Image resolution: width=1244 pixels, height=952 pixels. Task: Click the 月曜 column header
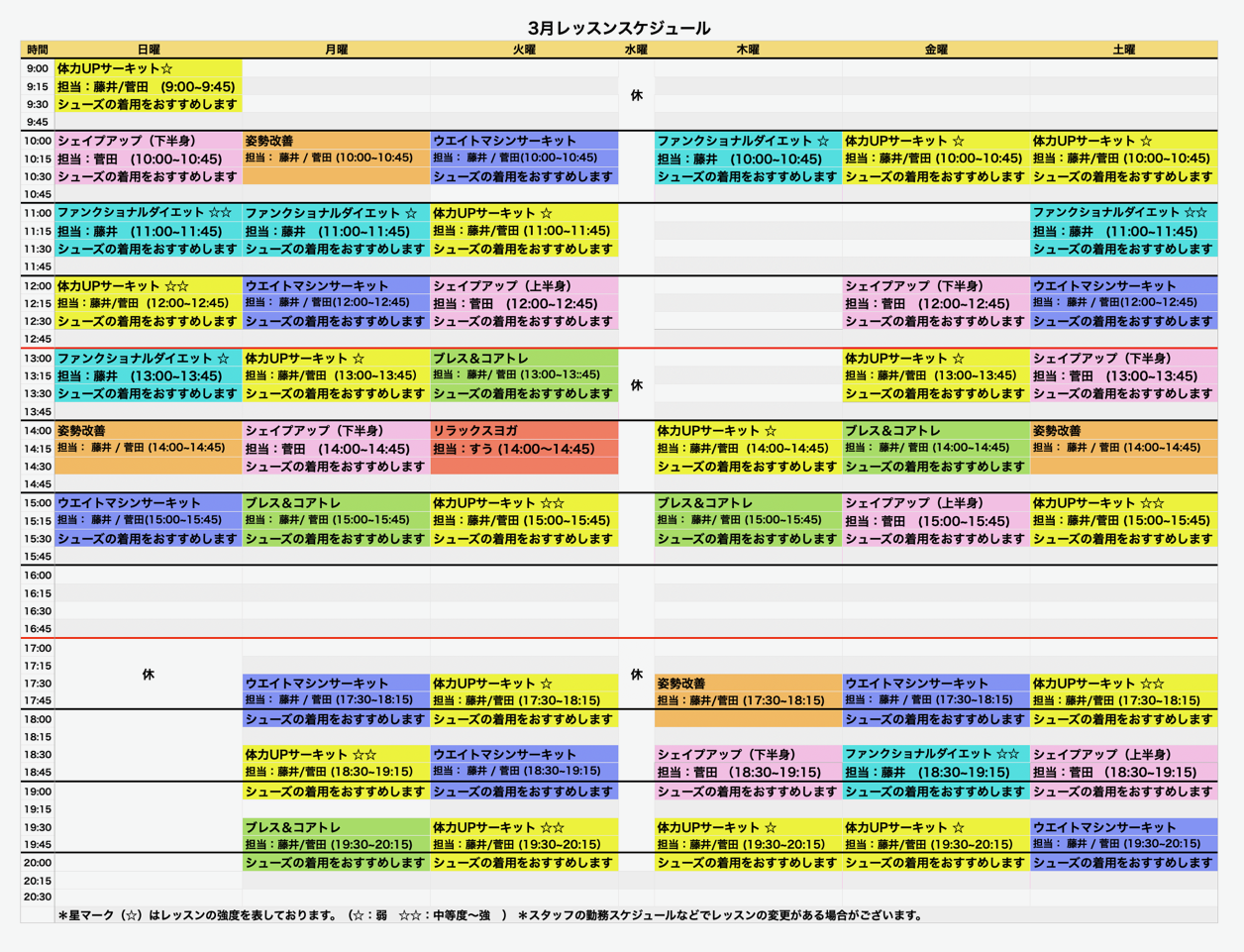(337, 50)
